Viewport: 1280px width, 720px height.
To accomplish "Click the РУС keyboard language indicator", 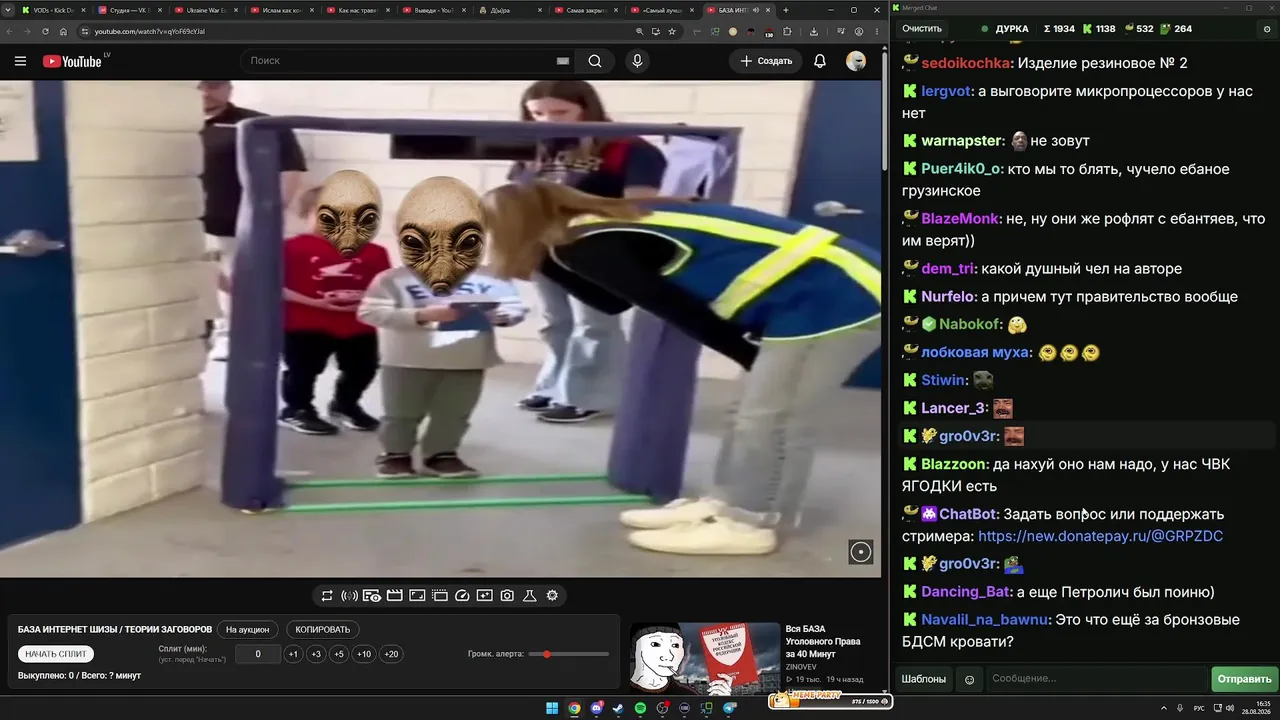I will pyautogui.click(x=1199, y=708).
